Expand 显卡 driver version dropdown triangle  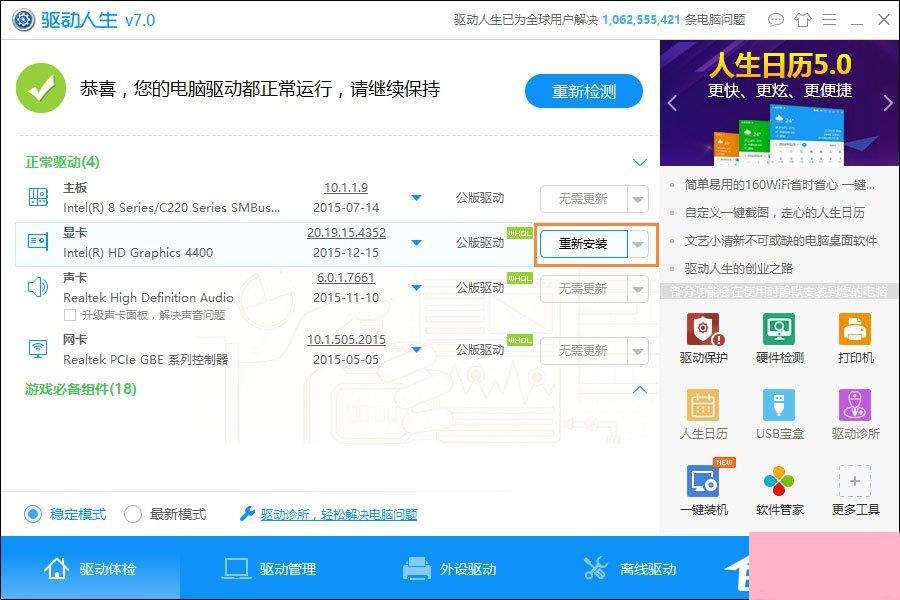pyautogui.click(x=417, y=242)
